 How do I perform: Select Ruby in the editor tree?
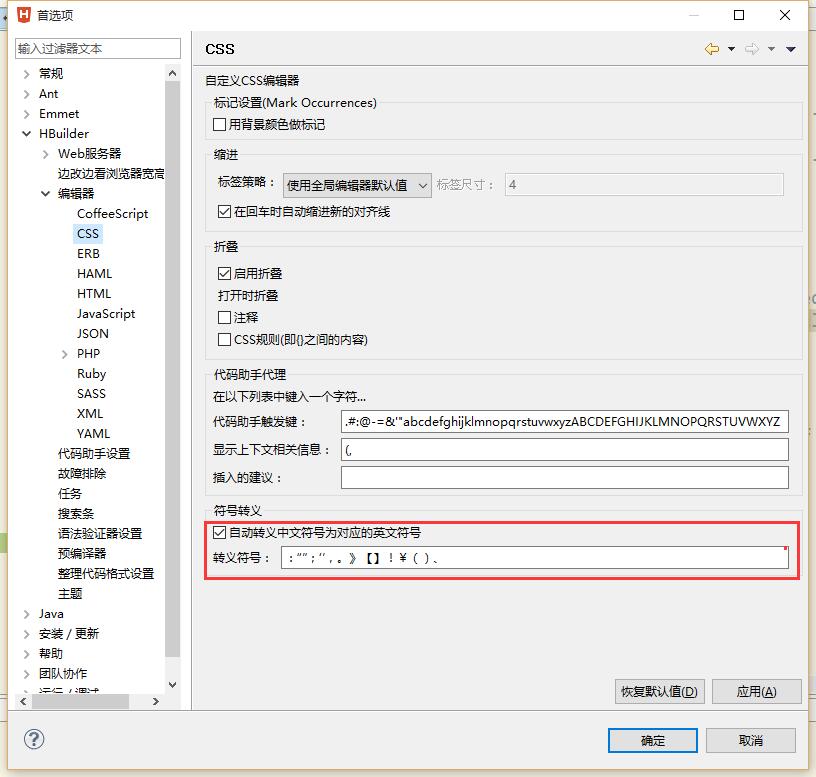click(92, 374)
